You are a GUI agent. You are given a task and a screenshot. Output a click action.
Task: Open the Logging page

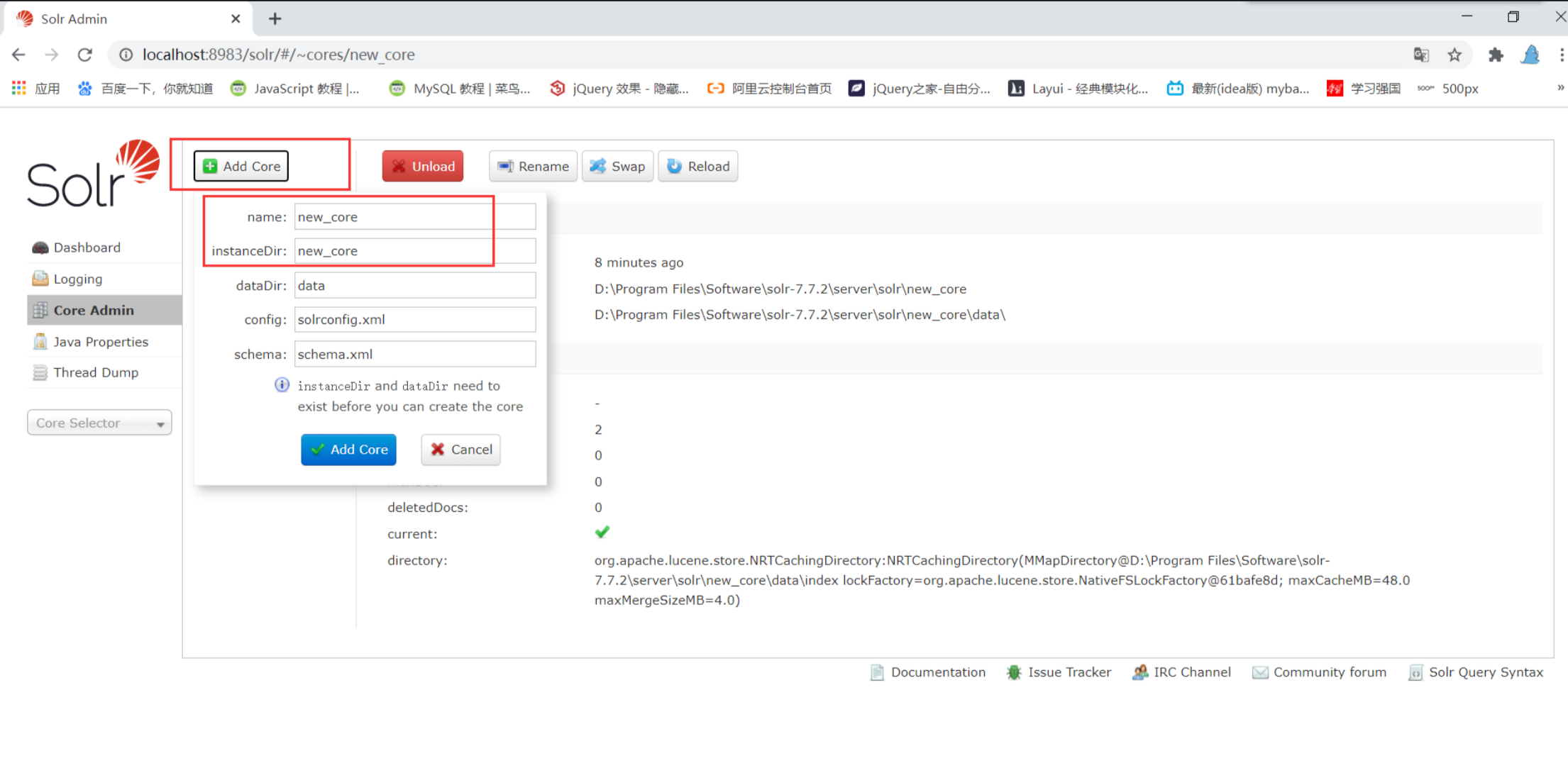tap(77, 279)
